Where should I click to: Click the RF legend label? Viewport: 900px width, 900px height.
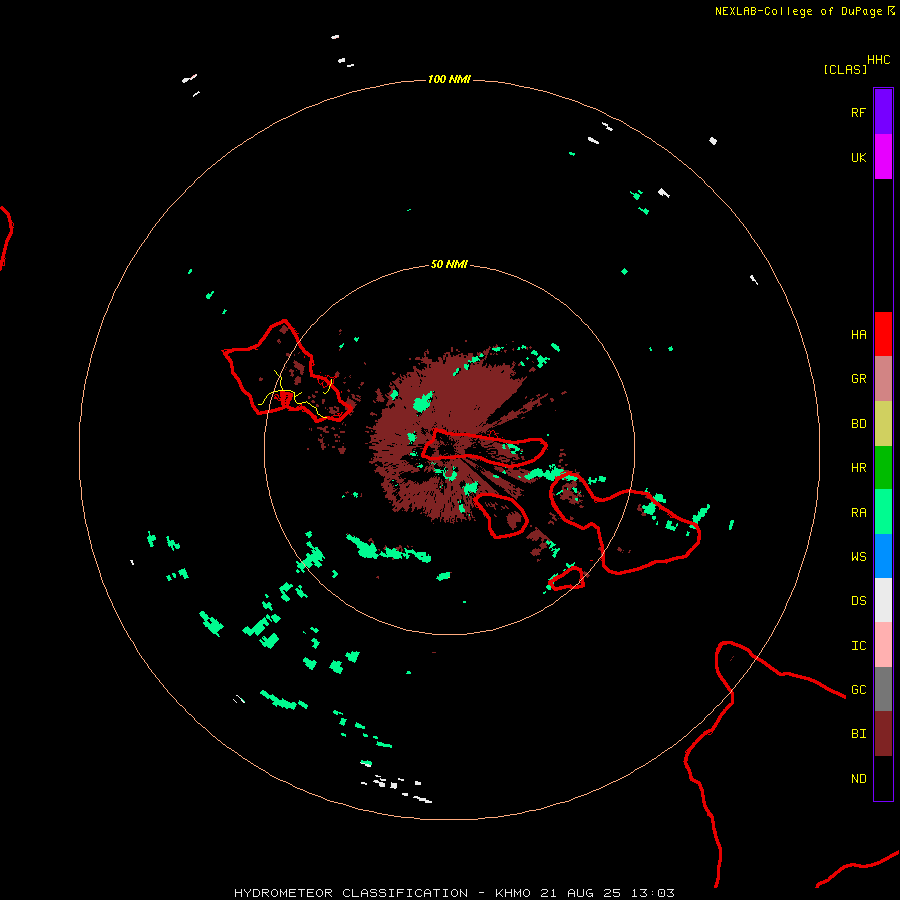click(x=858, y=113)
